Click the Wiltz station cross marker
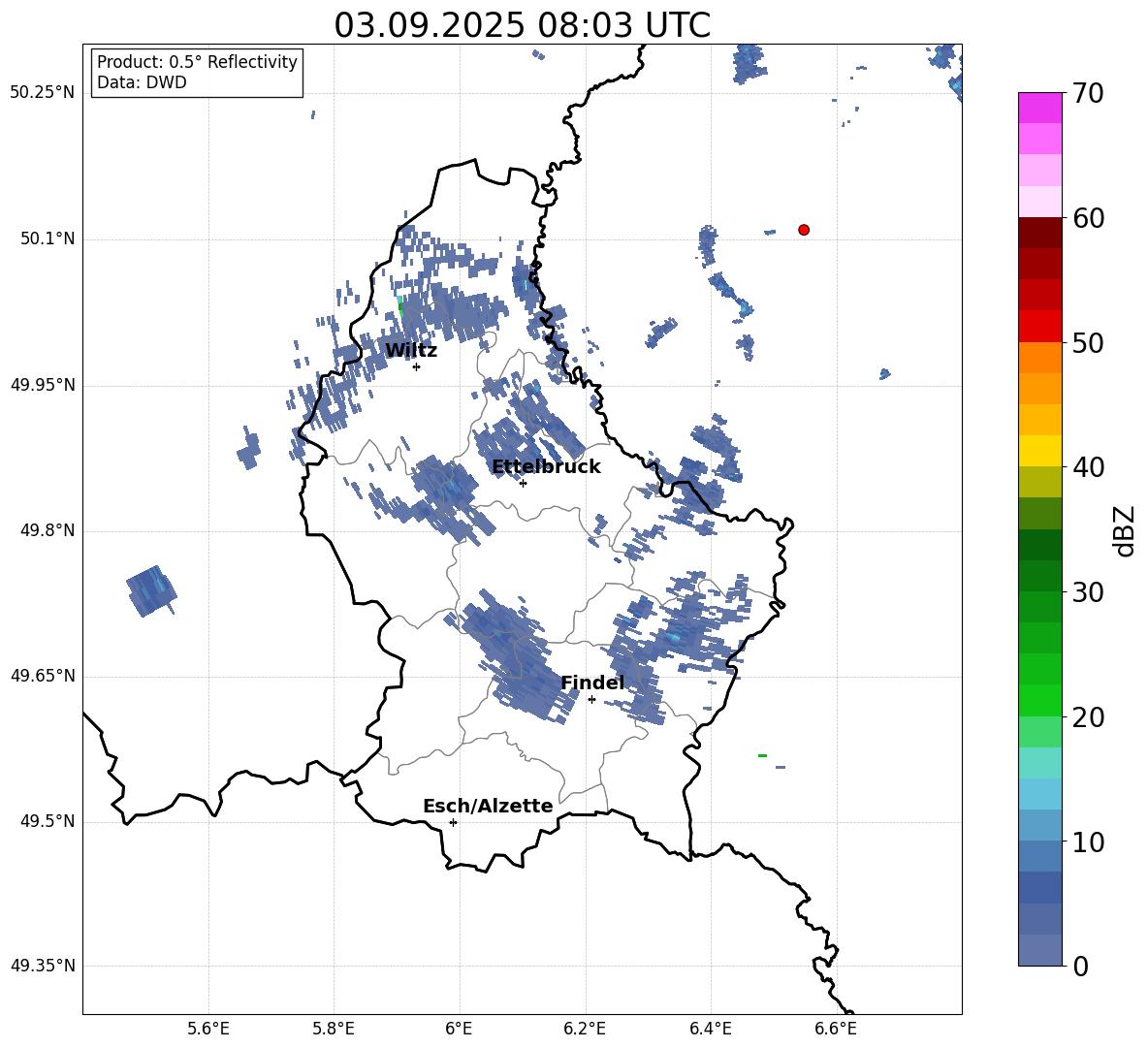This screenshot has width=1148, height=1048. (417, 366)
